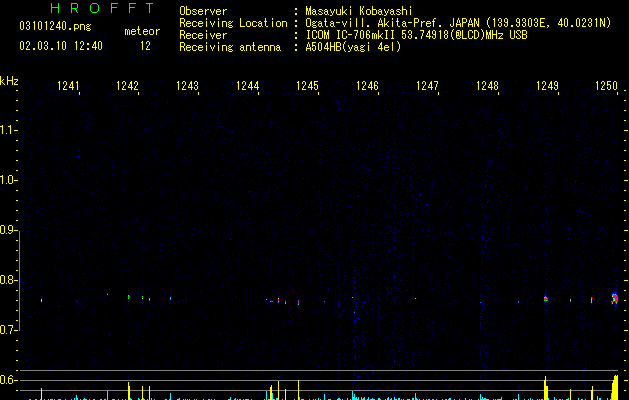Screen dimensions: 629x400
Task: Click the Observer label
Action: 203,11
